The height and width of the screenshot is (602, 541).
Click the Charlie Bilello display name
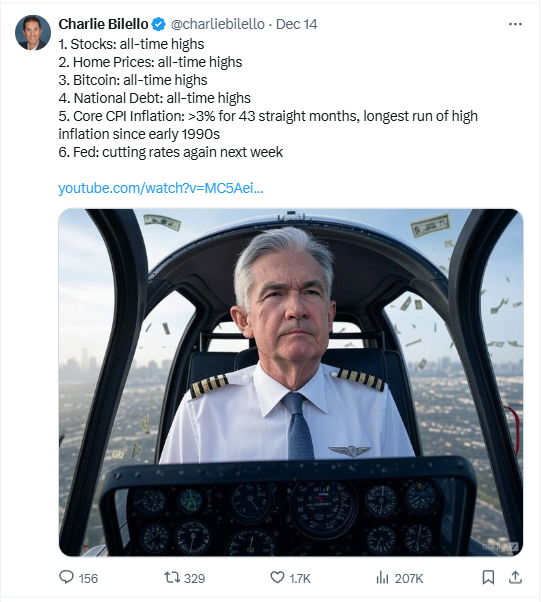103,24
